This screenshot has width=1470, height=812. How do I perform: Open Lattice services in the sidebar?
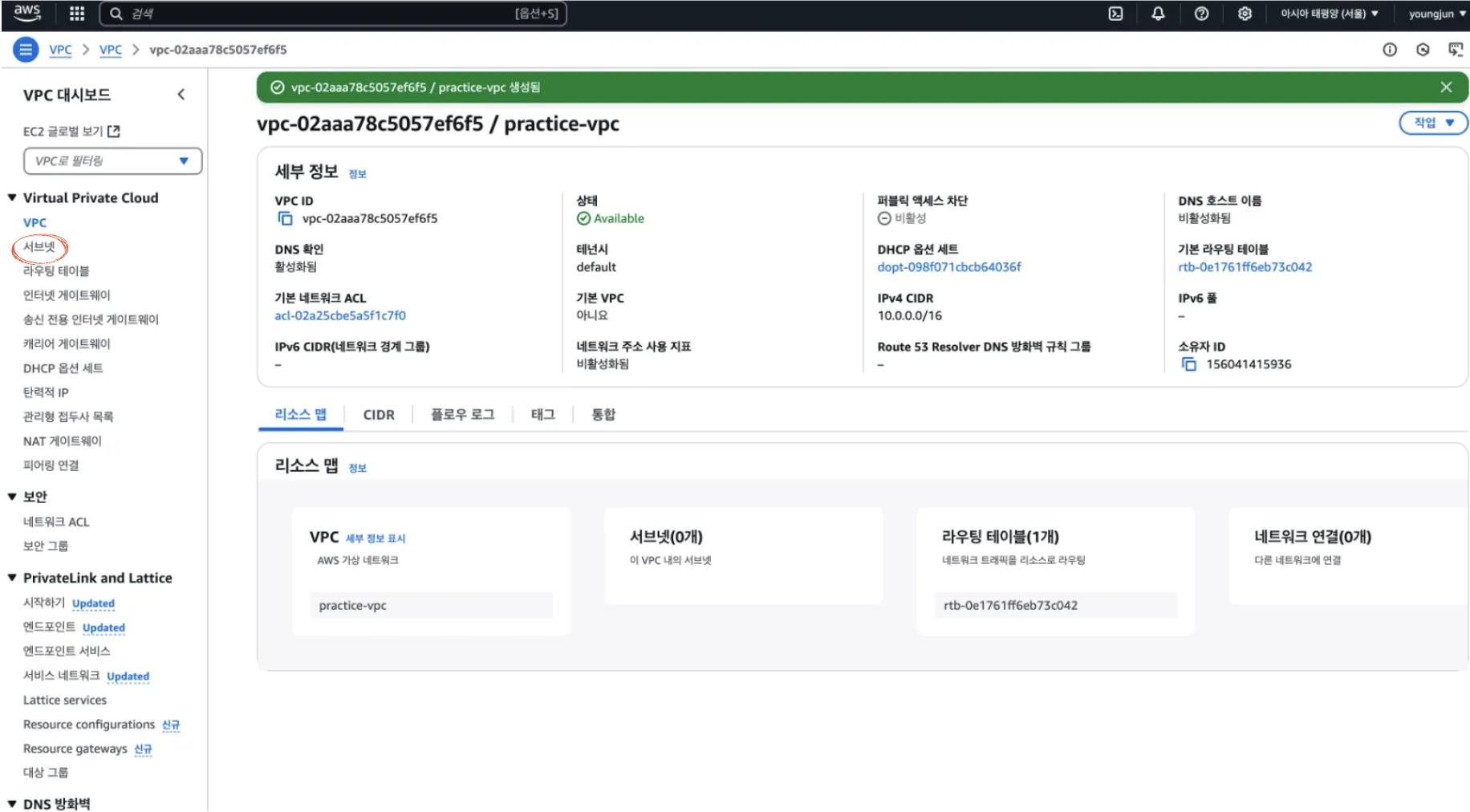point(65,700)
